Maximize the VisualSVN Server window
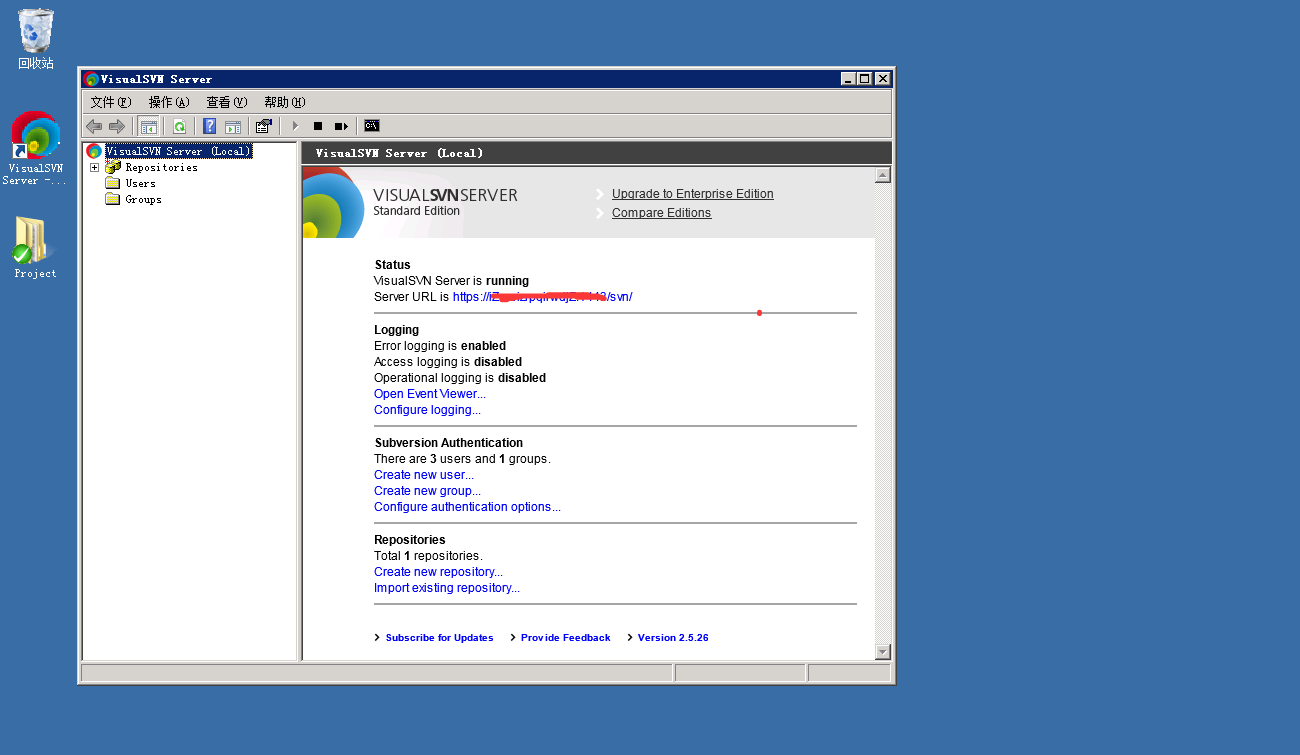 [x=864, y=79]
